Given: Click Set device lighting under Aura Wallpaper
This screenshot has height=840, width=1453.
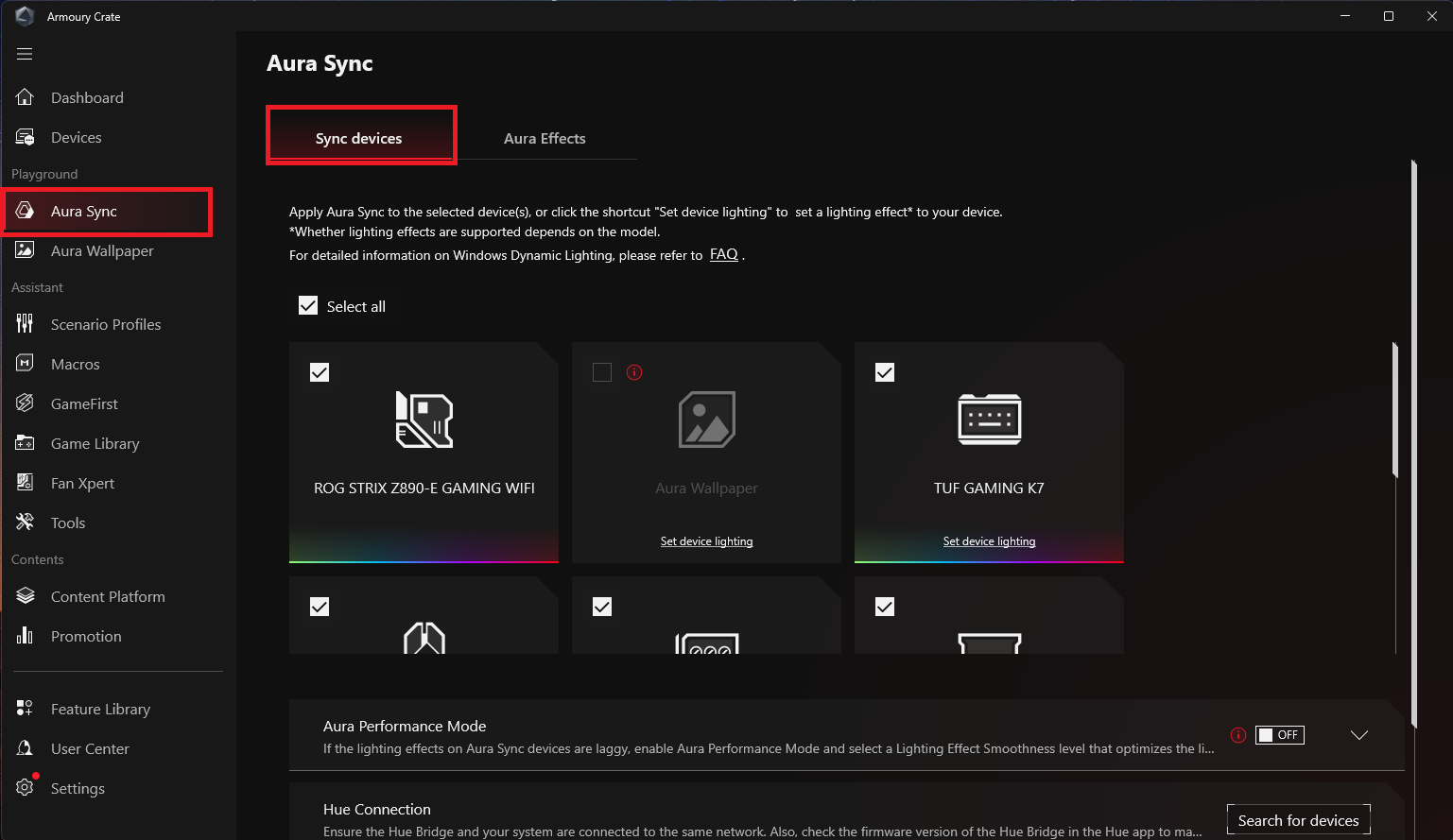Looking at the screenshot, I should click(x=707, y=541).
